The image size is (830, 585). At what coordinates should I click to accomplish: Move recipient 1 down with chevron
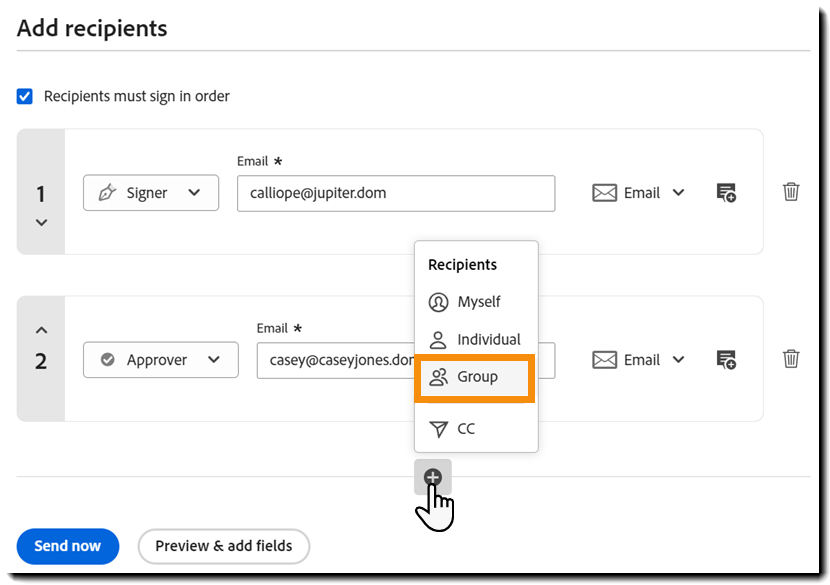41,223
